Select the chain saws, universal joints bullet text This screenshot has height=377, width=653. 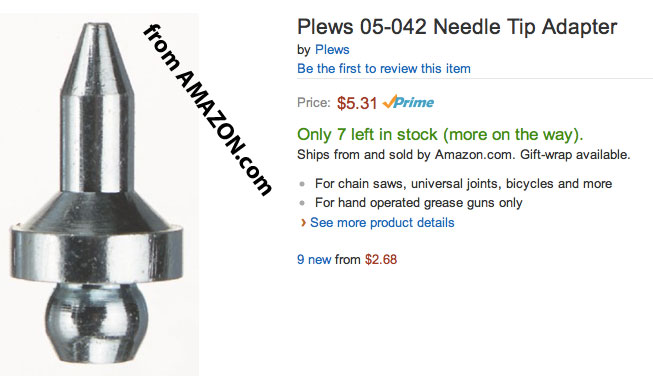(x=464, y=184)
